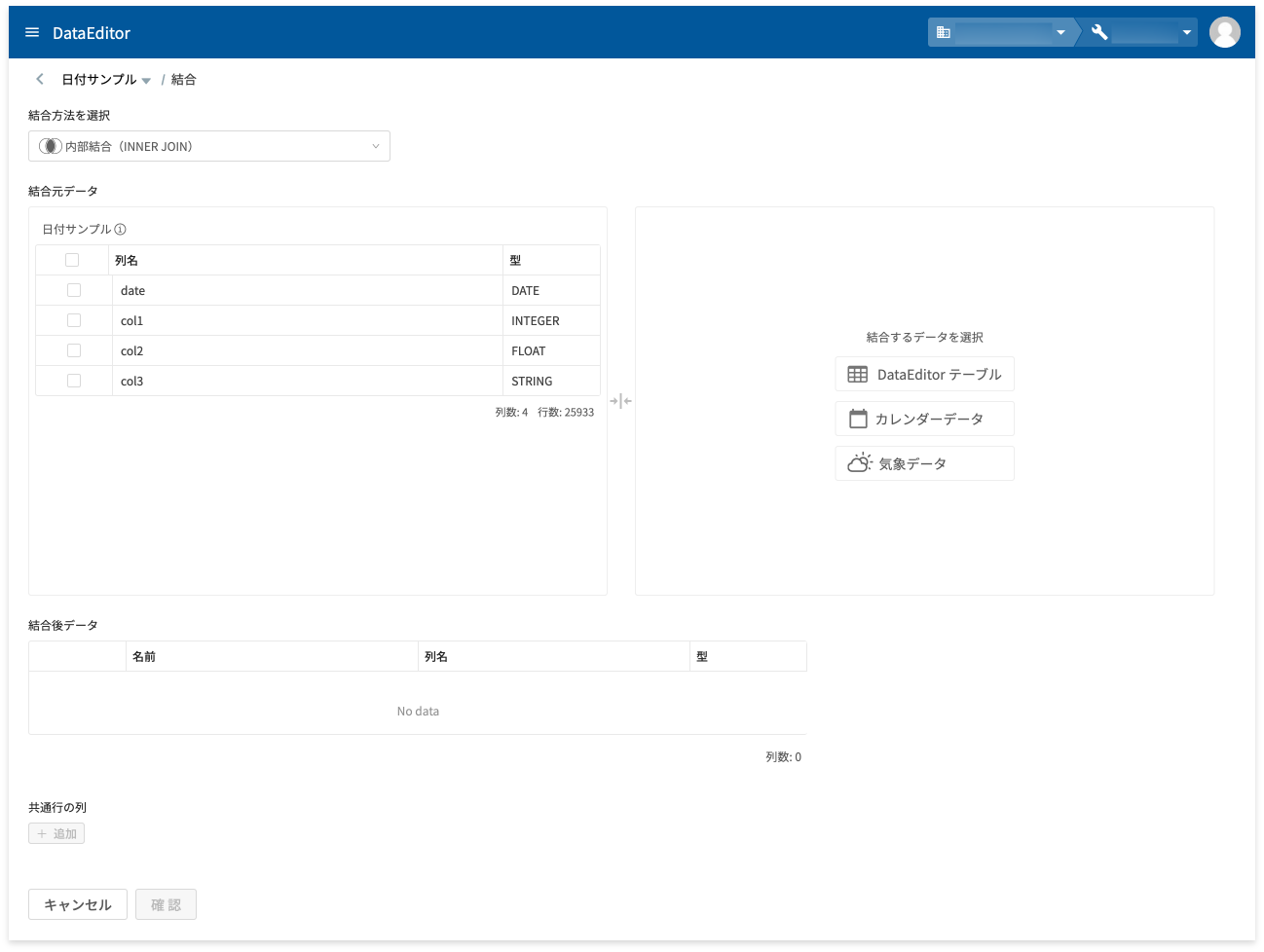
Task: Toggle the select-all columns checkbox
Action: pos(72,260)
